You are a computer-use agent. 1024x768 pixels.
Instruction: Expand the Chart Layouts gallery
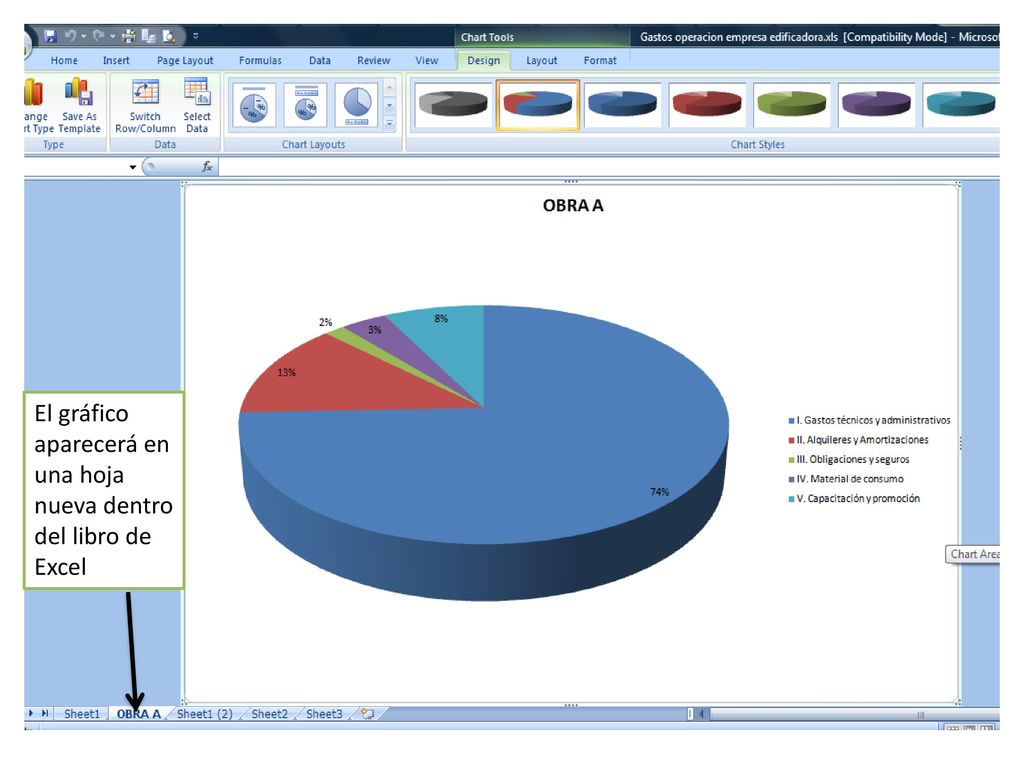(389, 123)
